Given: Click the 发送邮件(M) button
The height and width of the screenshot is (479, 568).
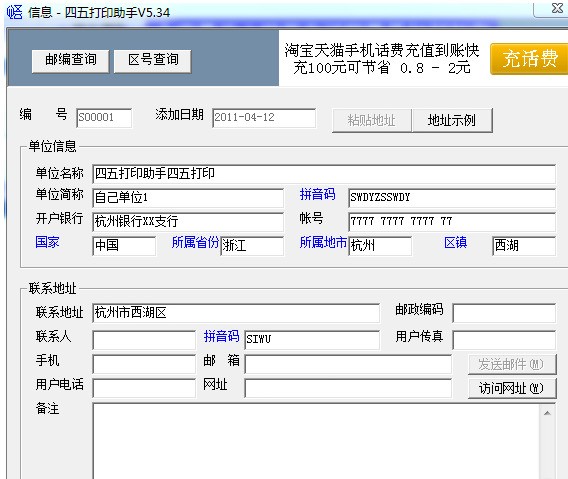Looking at the screenshot, I should point(512,364).
